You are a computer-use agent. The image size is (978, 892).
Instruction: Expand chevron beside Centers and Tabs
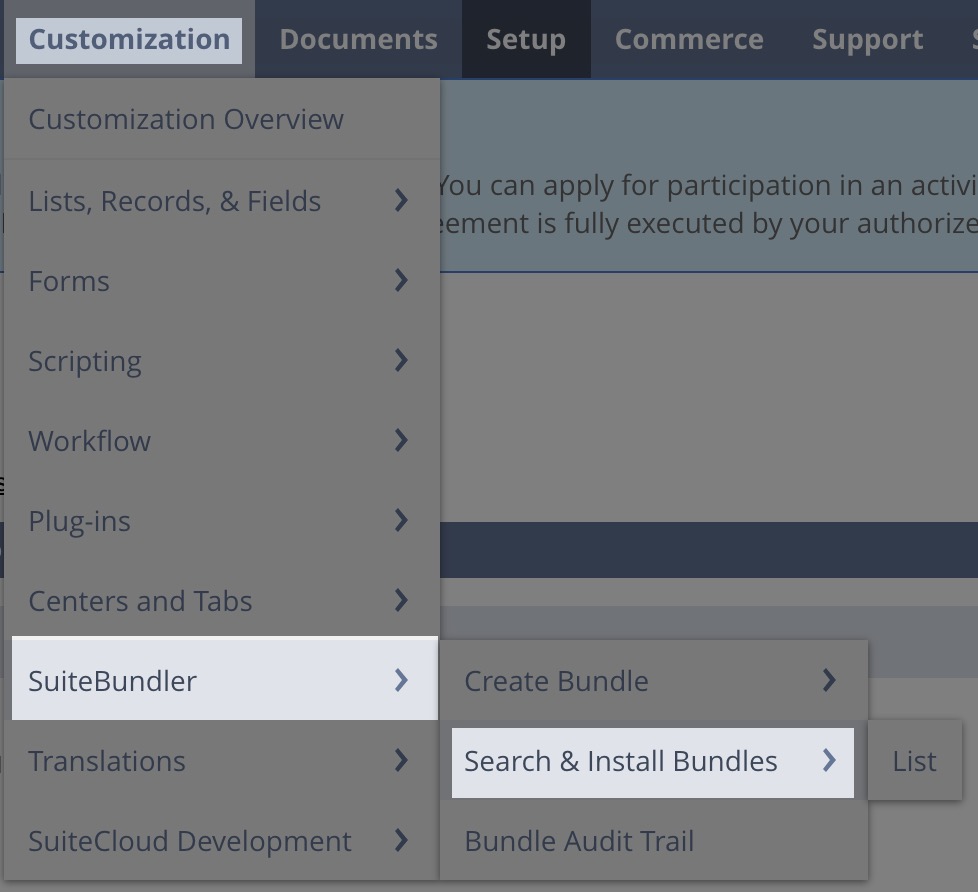point(401,600)
